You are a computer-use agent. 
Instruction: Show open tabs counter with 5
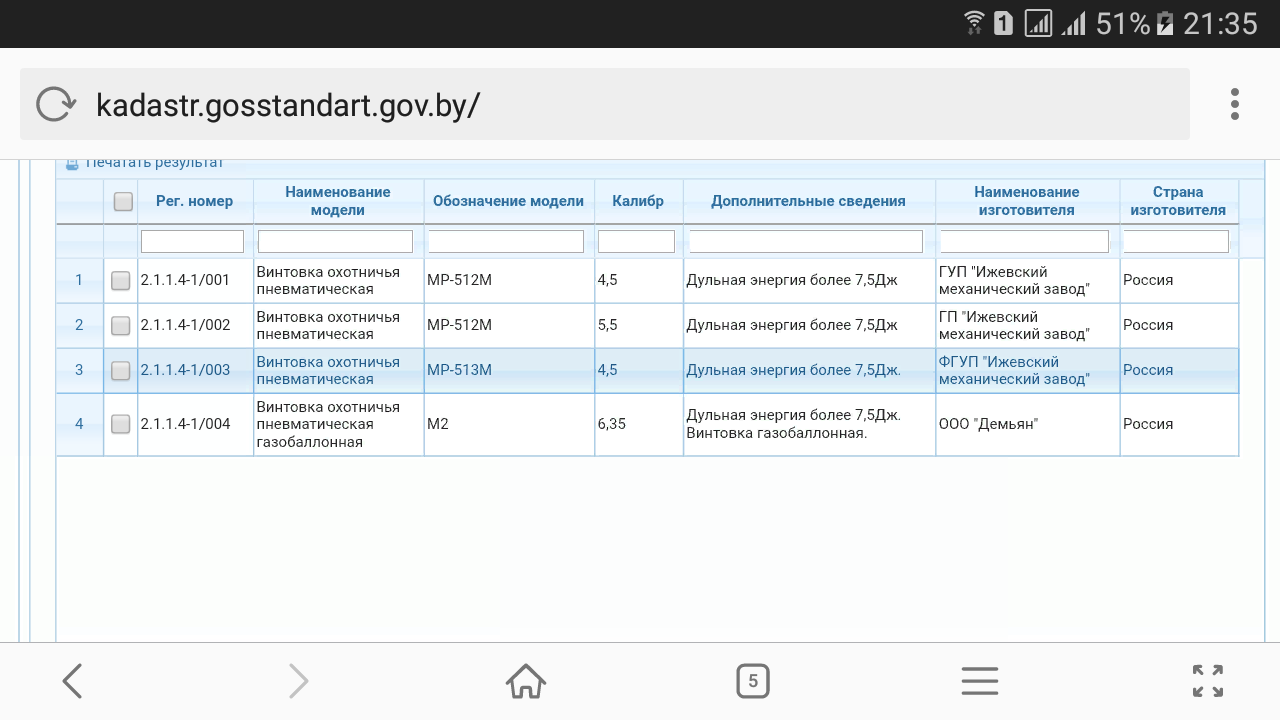click(753, 681)
